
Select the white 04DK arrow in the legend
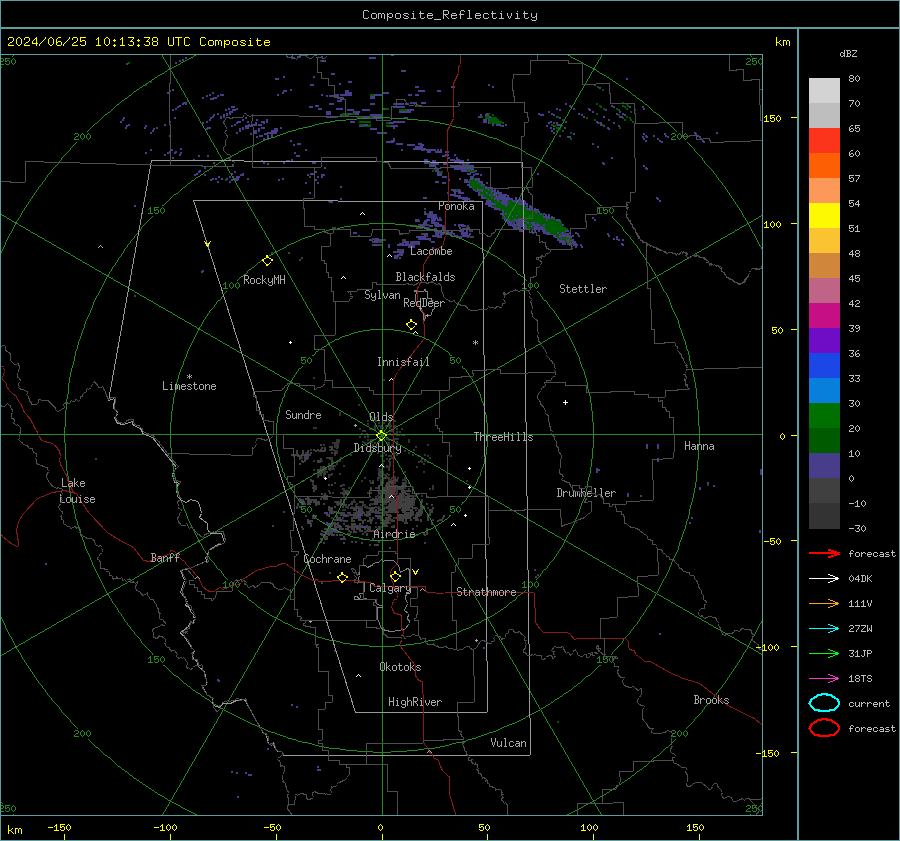(x=824, y=578)
